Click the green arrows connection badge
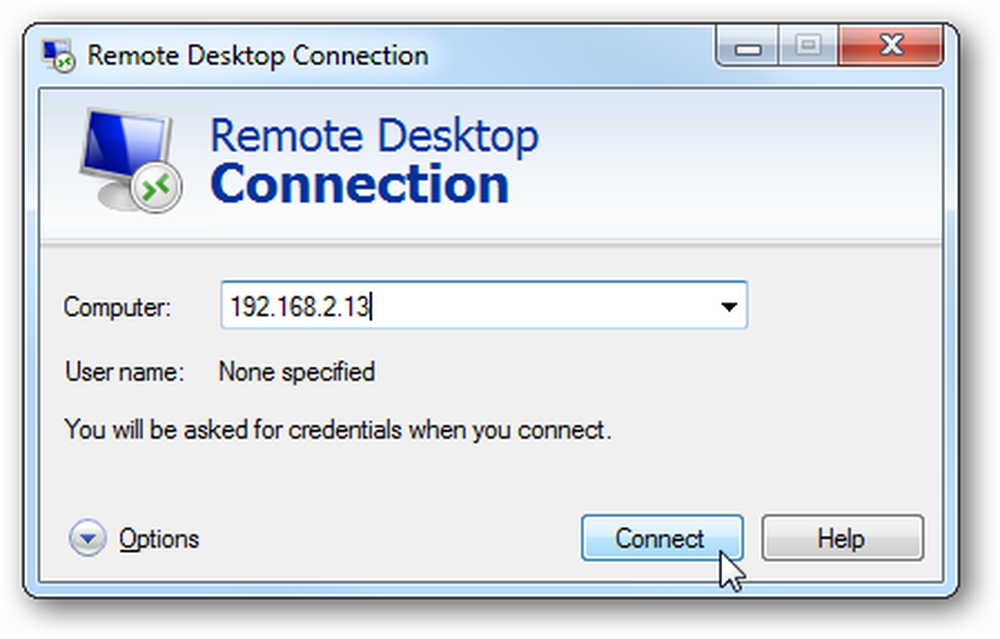1000x639 pixels. (157, 187)
